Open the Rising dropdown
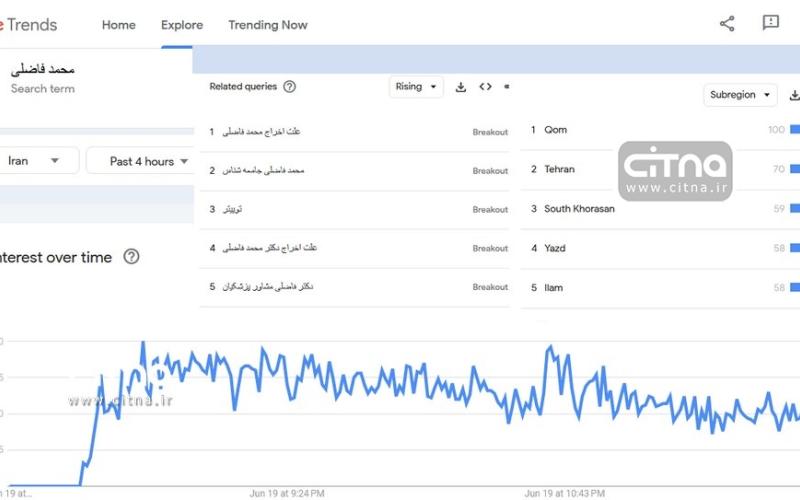This screenshot has width=800, height=500. pos(416,87)
